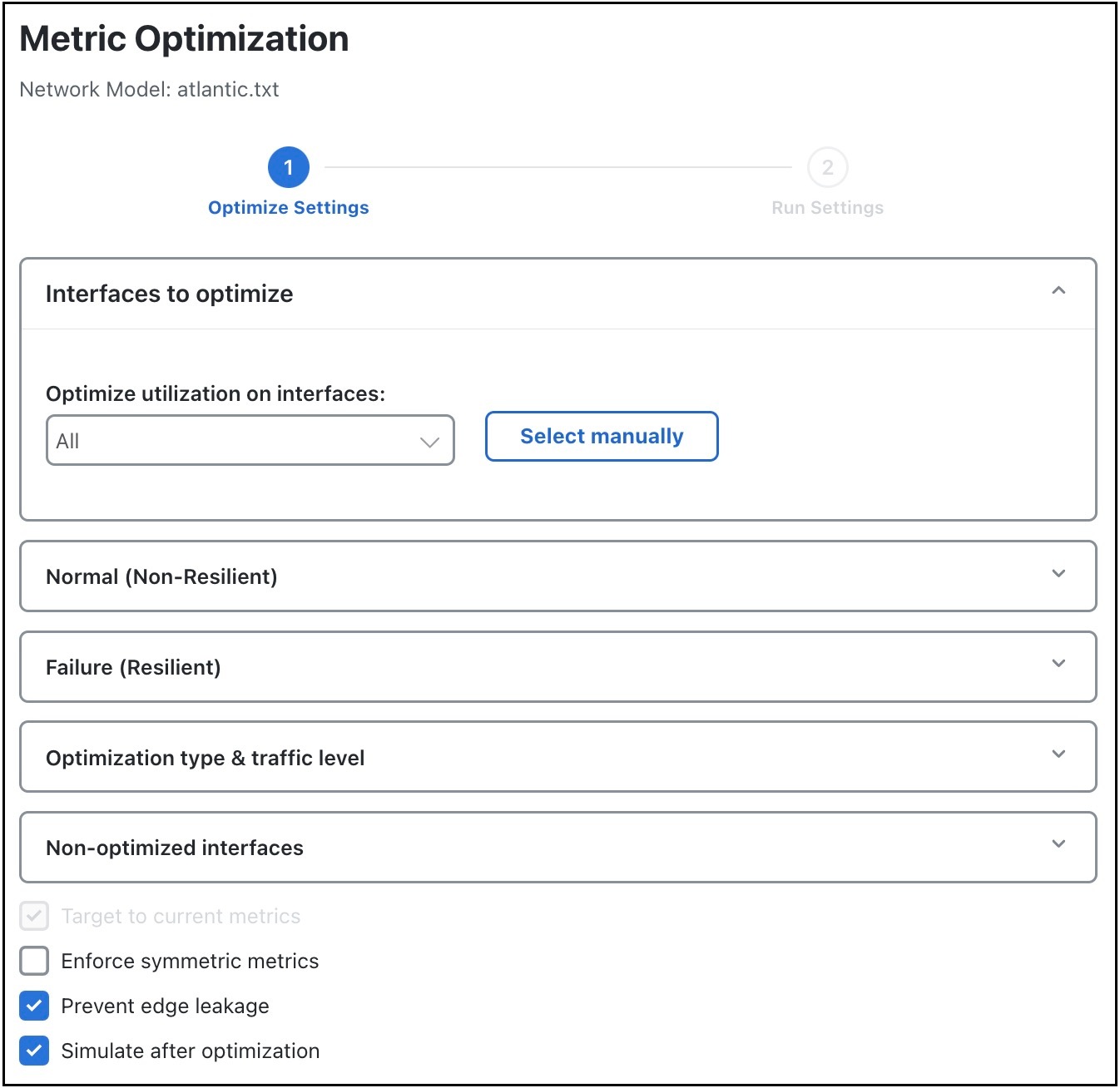
Task: Select the Optimize Settings step label
Action: point(289,207)
